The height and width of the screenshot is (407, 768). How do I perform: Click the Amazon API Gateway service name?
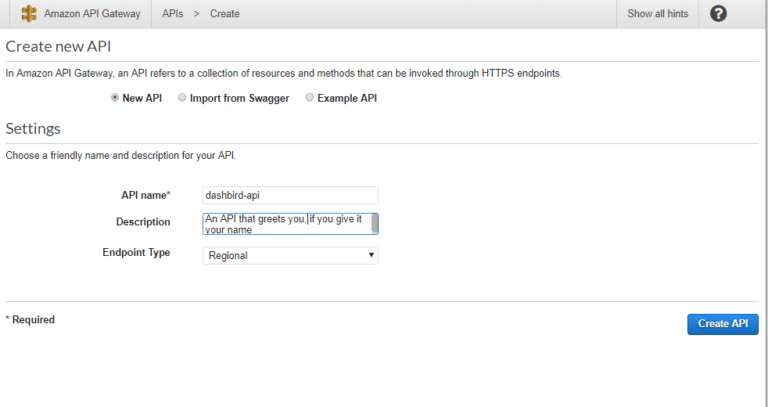coord(92,14)
